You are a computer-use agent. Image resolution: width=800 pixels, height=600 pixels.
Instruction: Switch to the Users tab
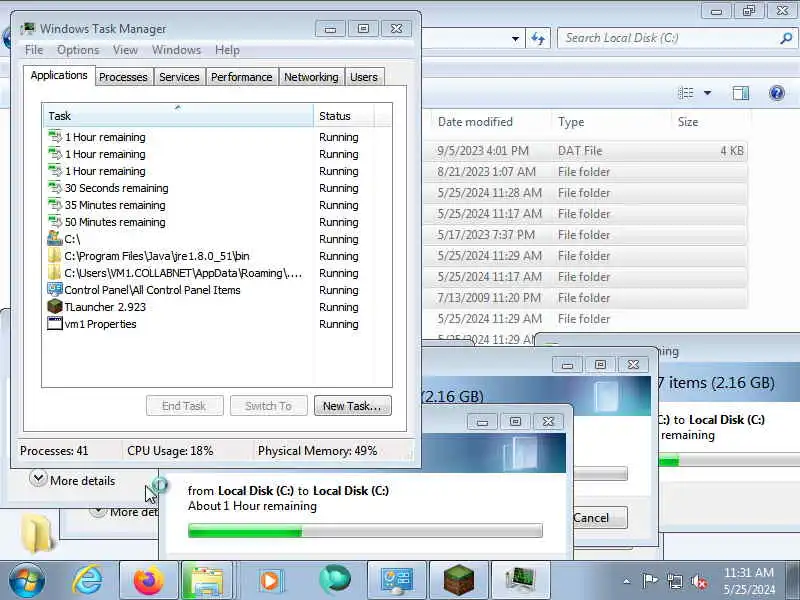(x=364, y=77)
